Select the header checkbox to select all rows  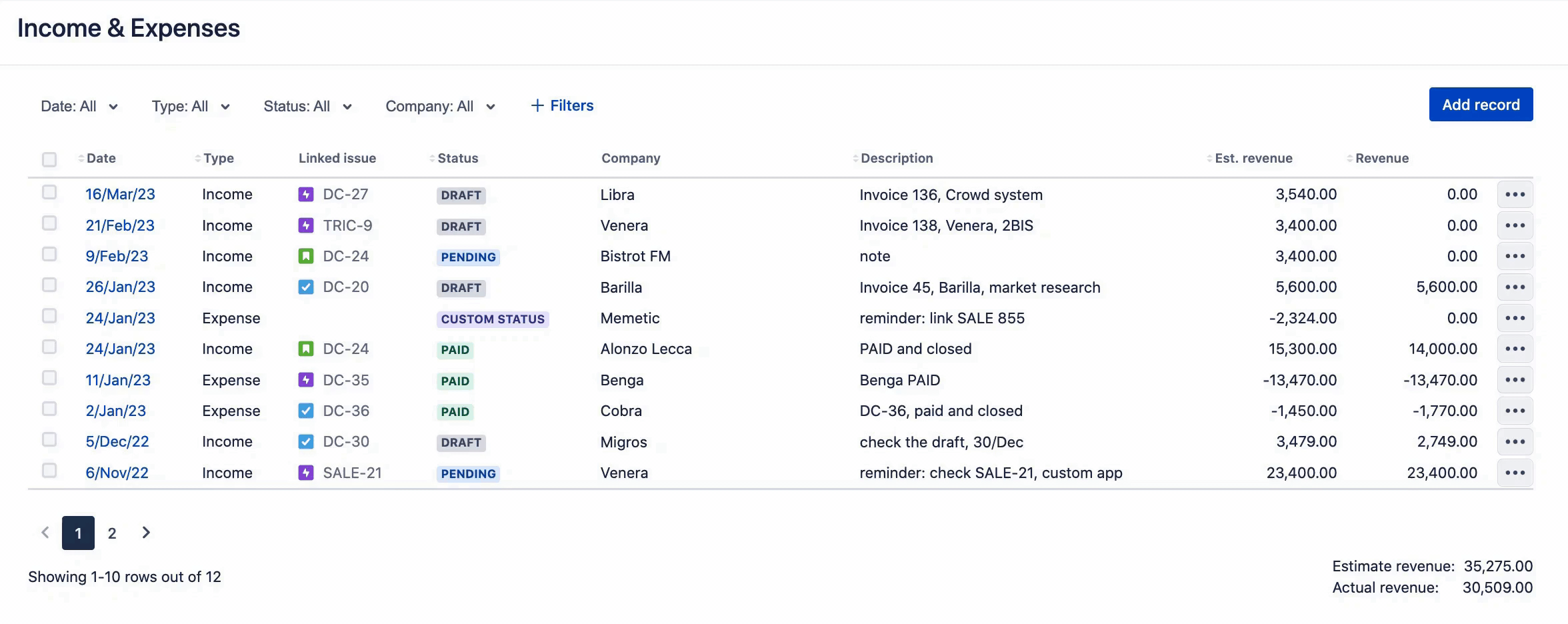tap(50, 158)
